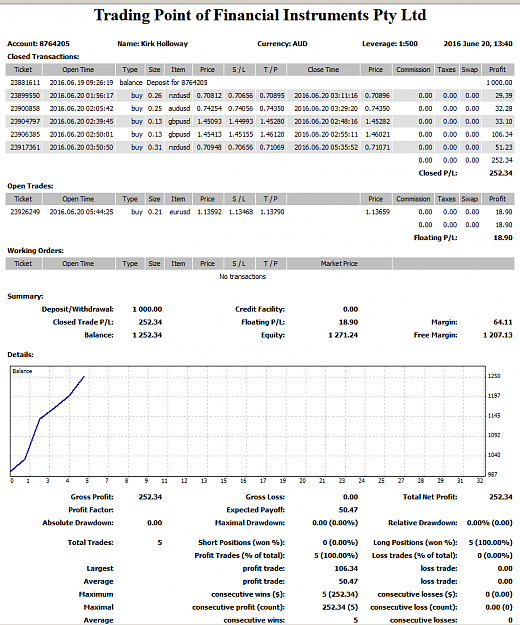
Task: Click the current price 1.13659
Action: (x=377, y=212)
